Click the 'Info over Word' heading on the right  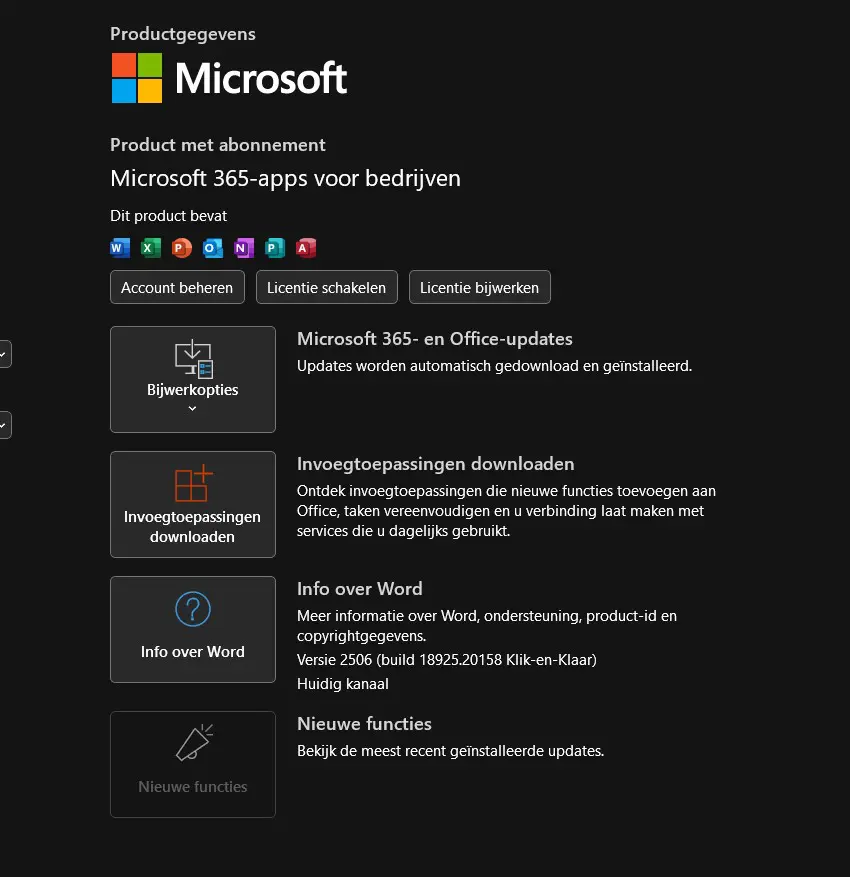coord(360,589)
